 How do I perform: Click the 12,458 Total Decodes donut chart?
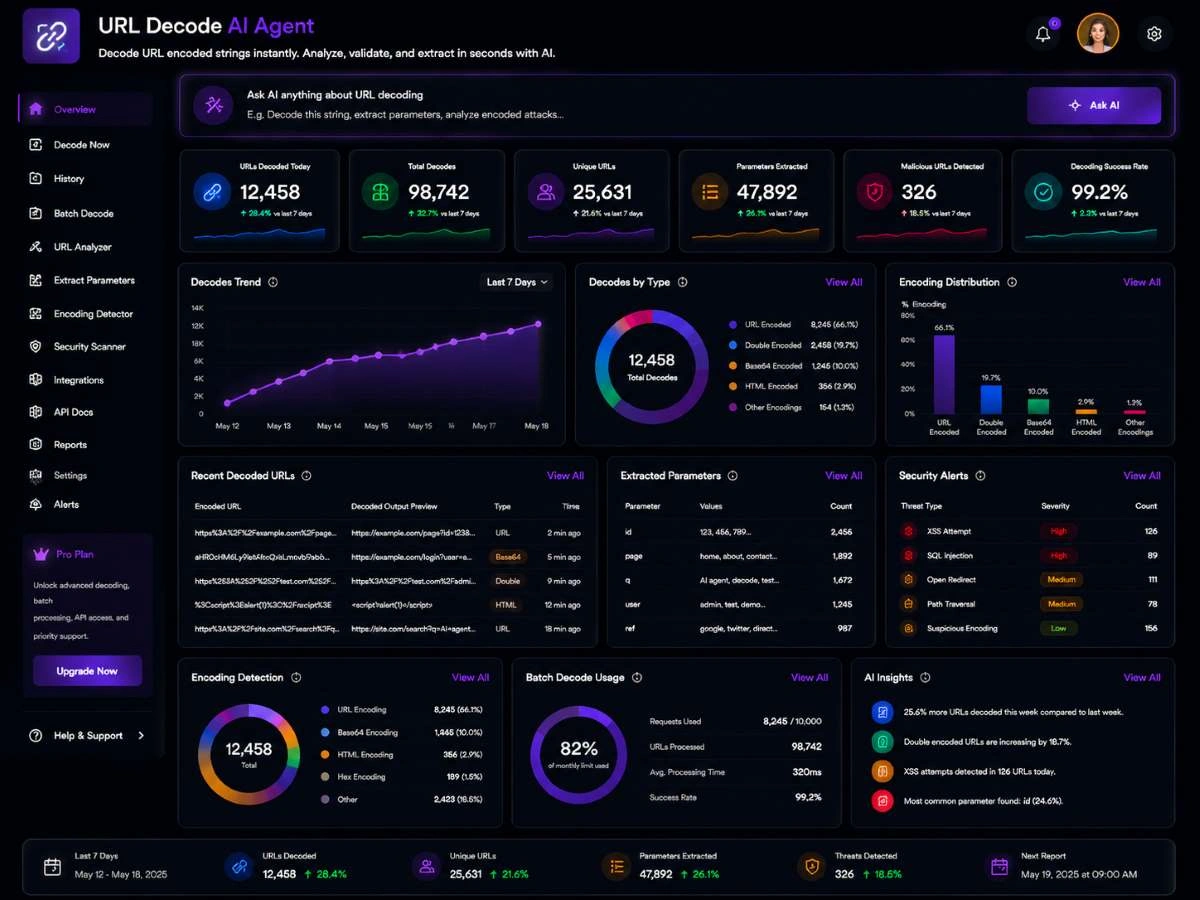[651, 366]
